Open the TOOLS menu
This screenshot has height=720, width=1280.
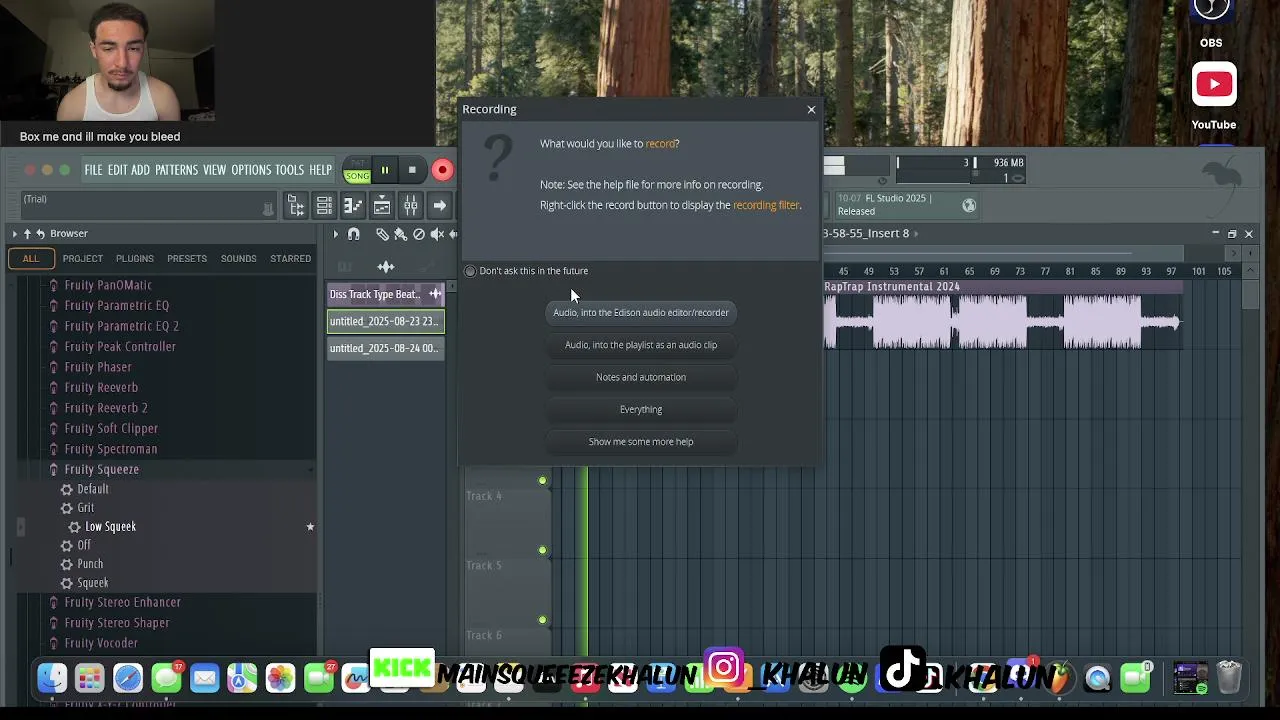point(289,170)
